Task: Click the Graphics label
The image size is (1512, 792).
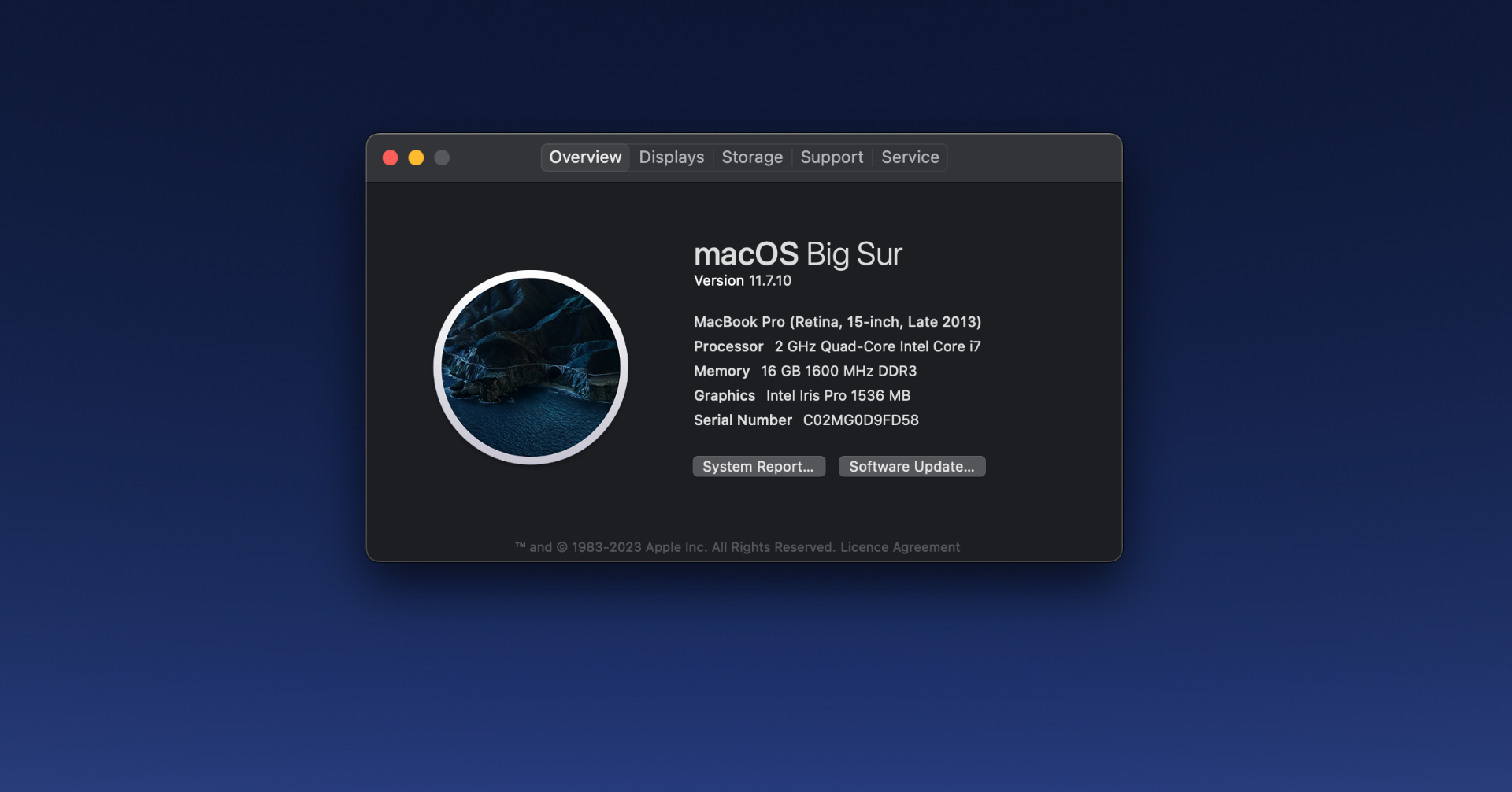Action: (x=724, y=396)
